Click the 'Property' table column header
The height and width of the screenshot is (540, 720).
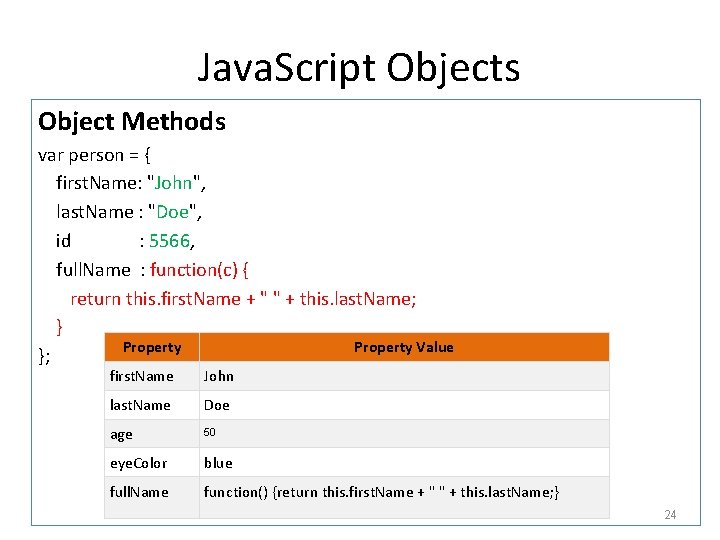(x=152, y=347)
